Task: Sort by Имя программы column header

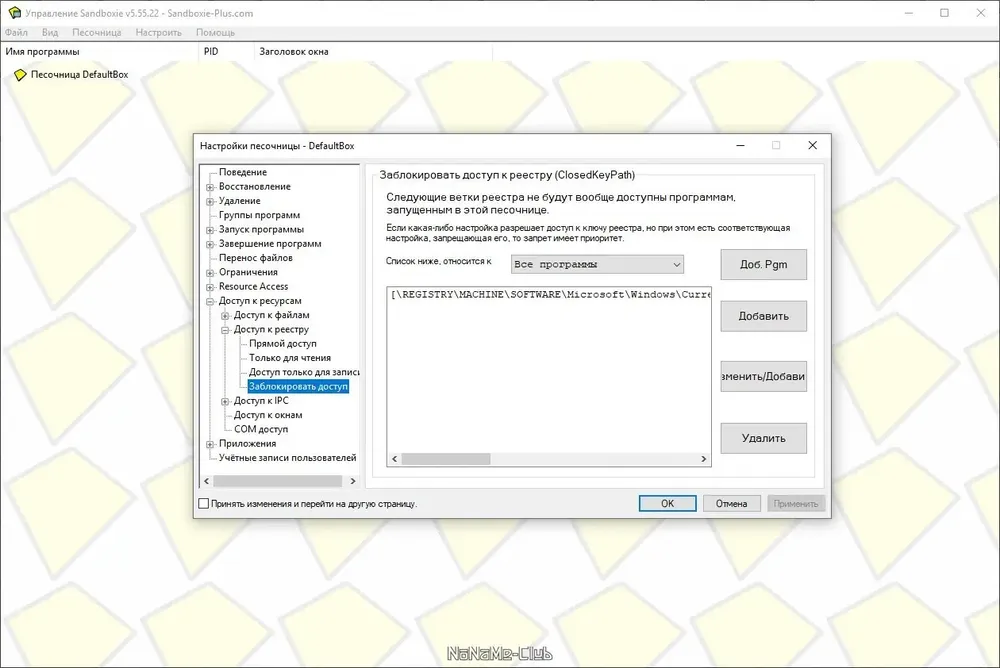Action: click(x=100, y=52)
